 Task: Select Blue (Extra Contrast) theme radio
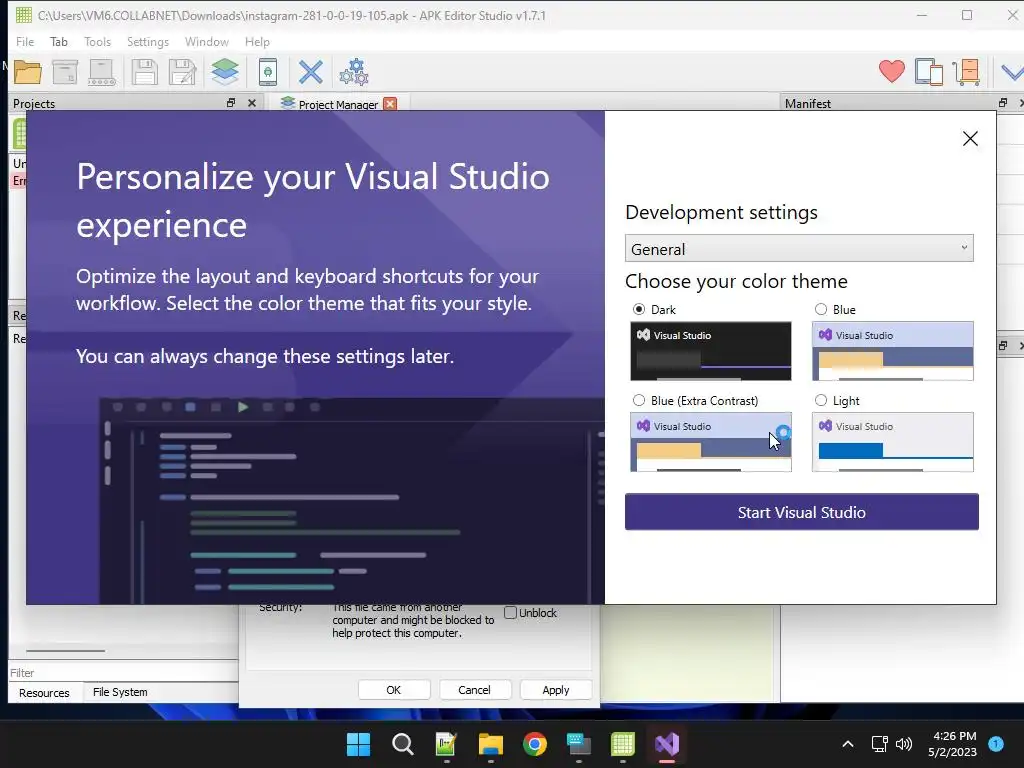coord(639,400)
